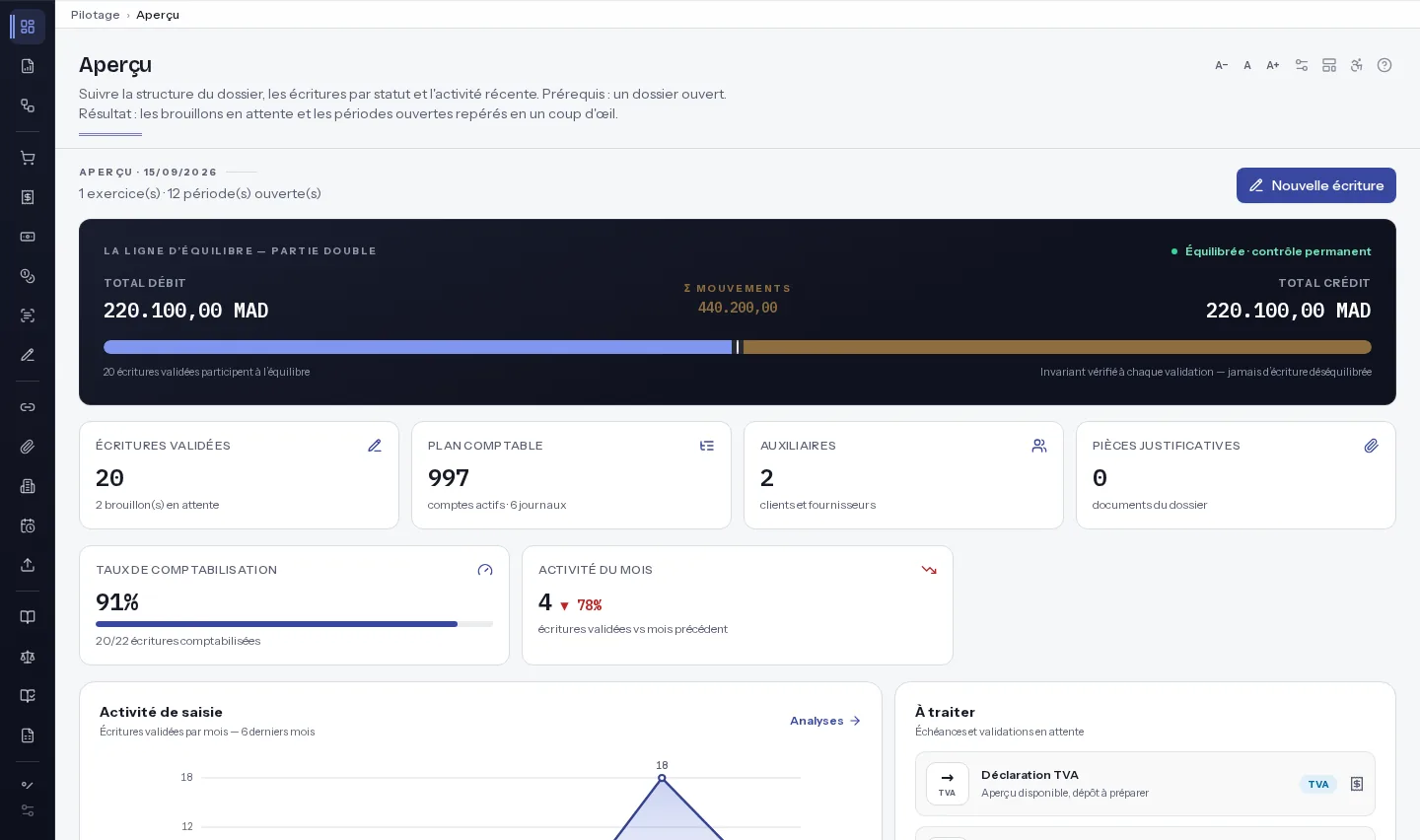
Task: Open the sliders settings icon in sidebar
Action: (28, 810)
